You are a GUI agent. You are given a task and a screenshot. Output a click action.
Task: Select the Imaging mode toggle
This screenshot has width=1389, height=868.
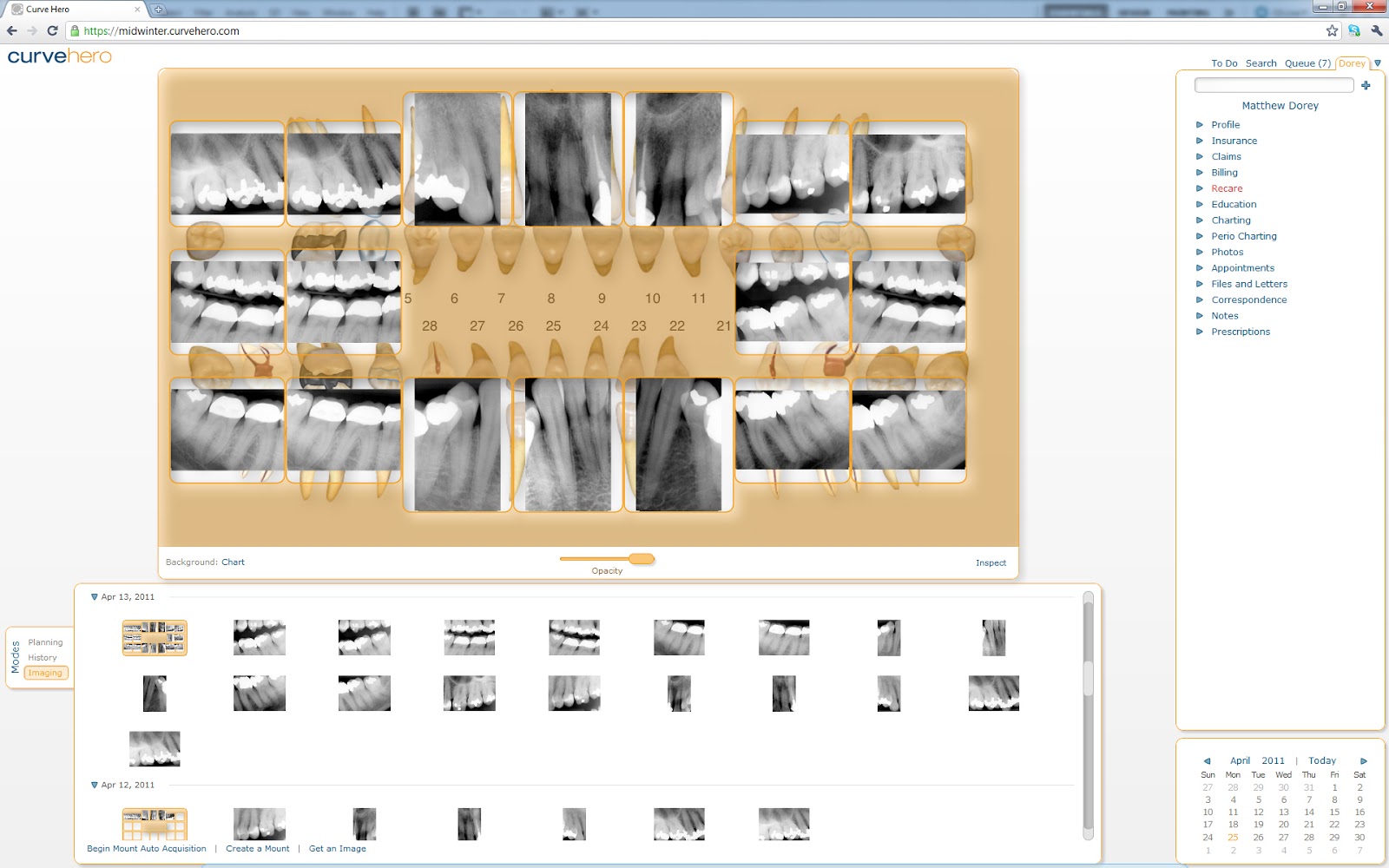(44, 672)
